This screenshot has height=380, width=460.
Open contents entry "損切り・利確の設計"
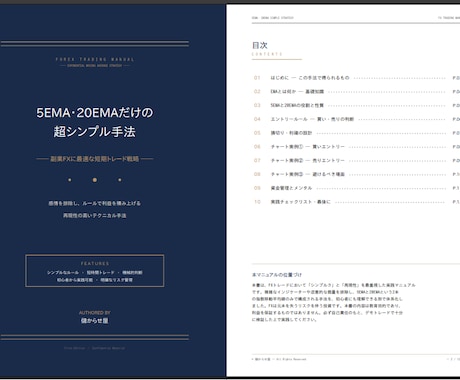pos(291,133)
